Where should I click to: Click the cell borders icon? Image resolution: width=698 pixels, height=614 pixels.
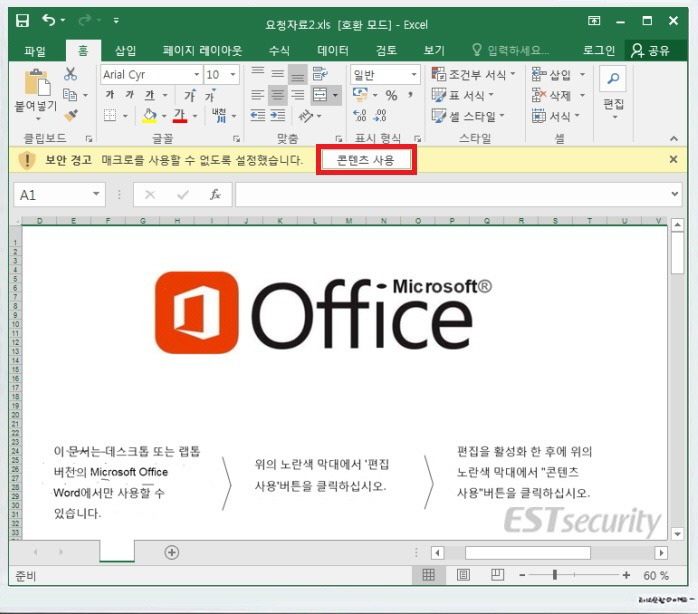pos(110,115)
